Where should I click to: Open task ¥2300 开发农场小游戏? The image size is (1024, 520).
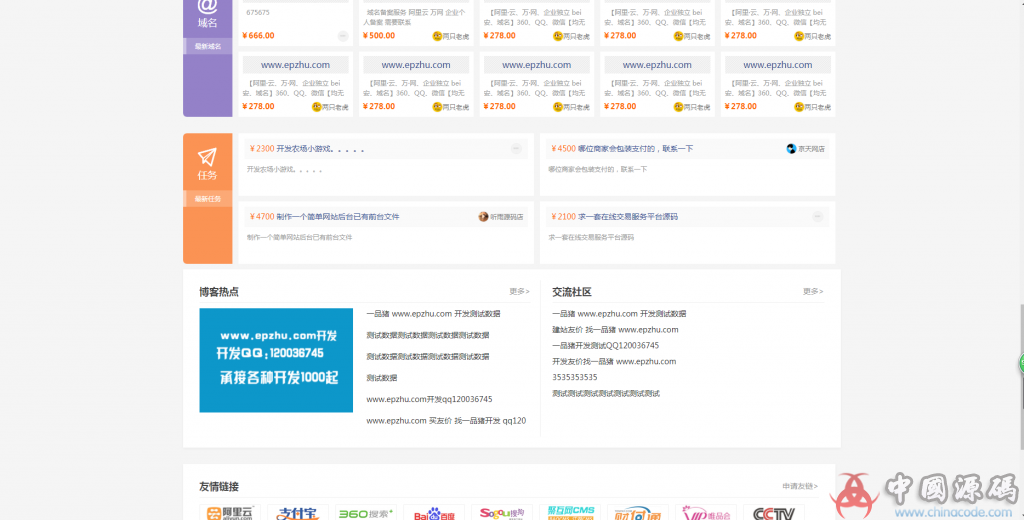pyautogui.click(x=307, y=149)
